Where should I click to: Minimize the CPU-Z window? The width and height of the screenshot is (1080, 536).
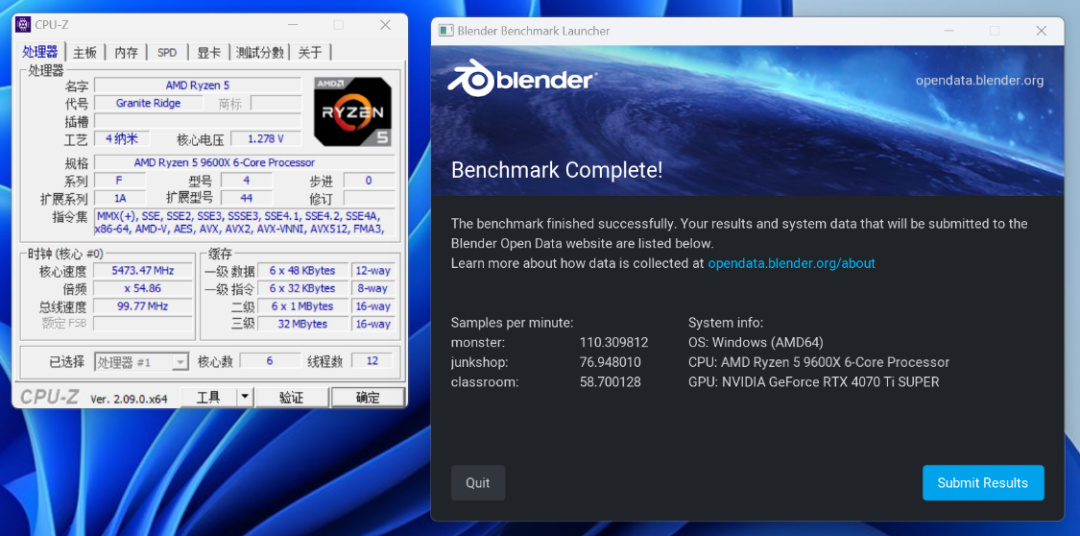tap(293, 25)
